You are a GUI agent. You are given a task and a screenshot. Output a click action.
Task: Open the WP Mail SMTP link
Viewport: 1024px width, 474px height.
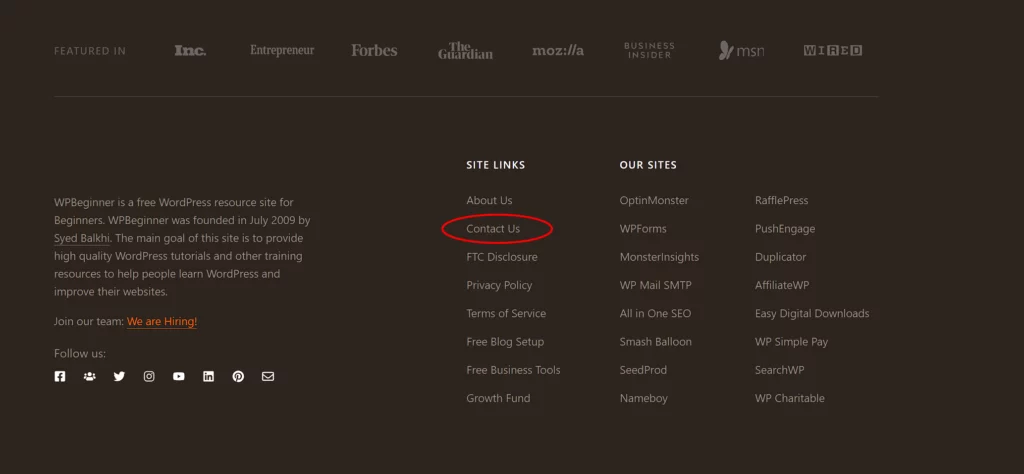click(656, 285)
